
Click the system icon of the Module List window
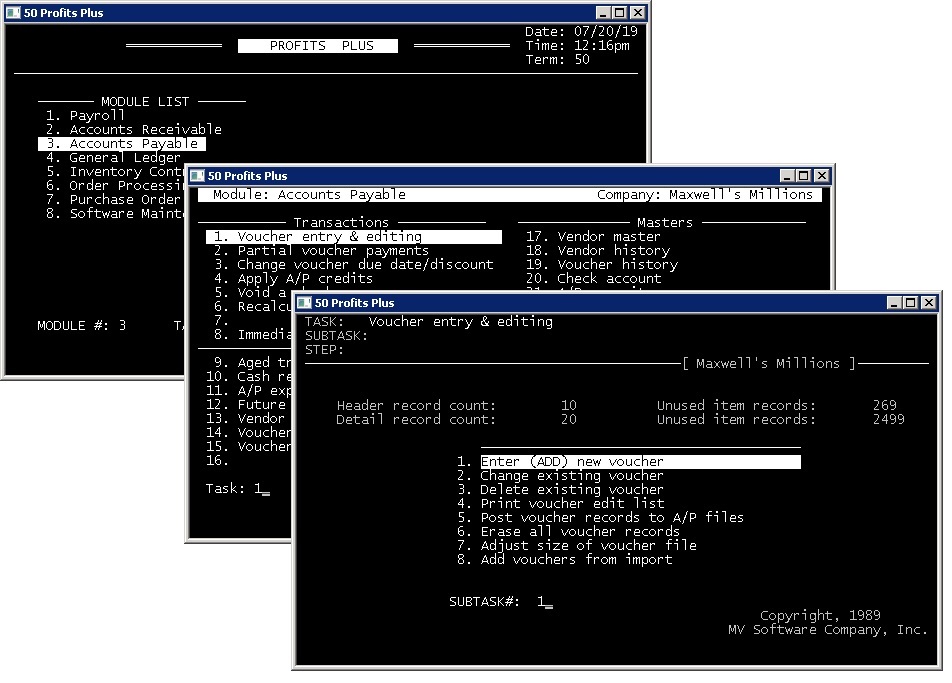[x=13, y=13]
